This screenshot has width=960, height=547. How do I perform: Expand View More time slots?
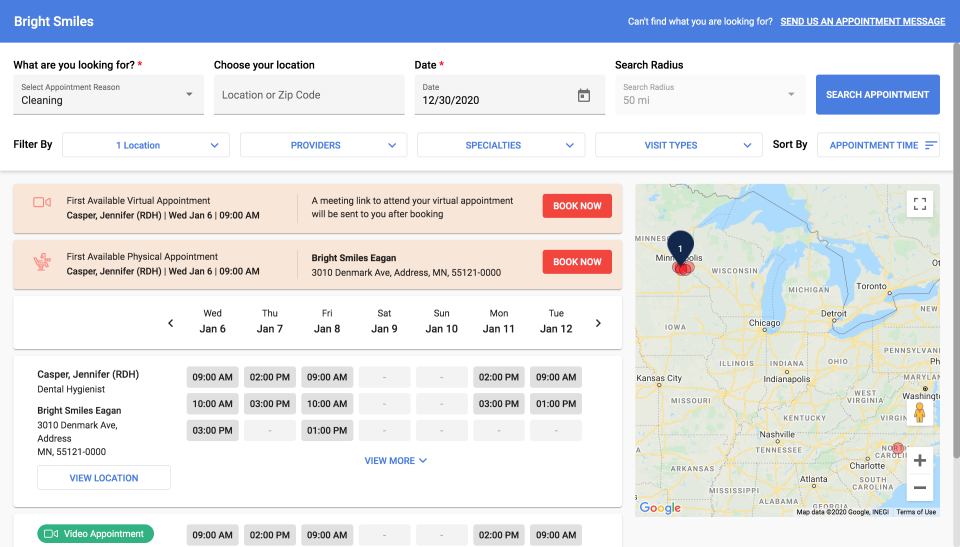[396, 461]
